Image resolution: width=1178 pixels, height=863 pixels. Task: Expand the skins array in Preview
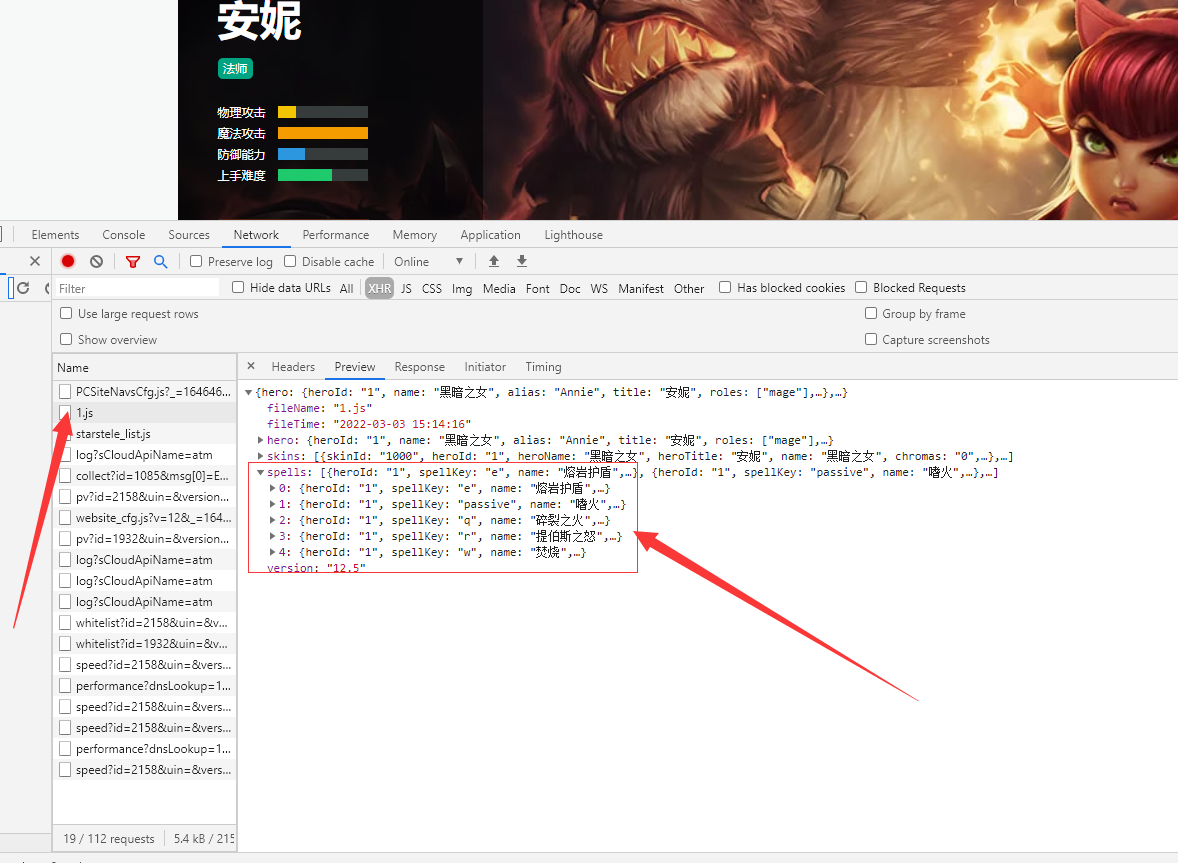258,455
